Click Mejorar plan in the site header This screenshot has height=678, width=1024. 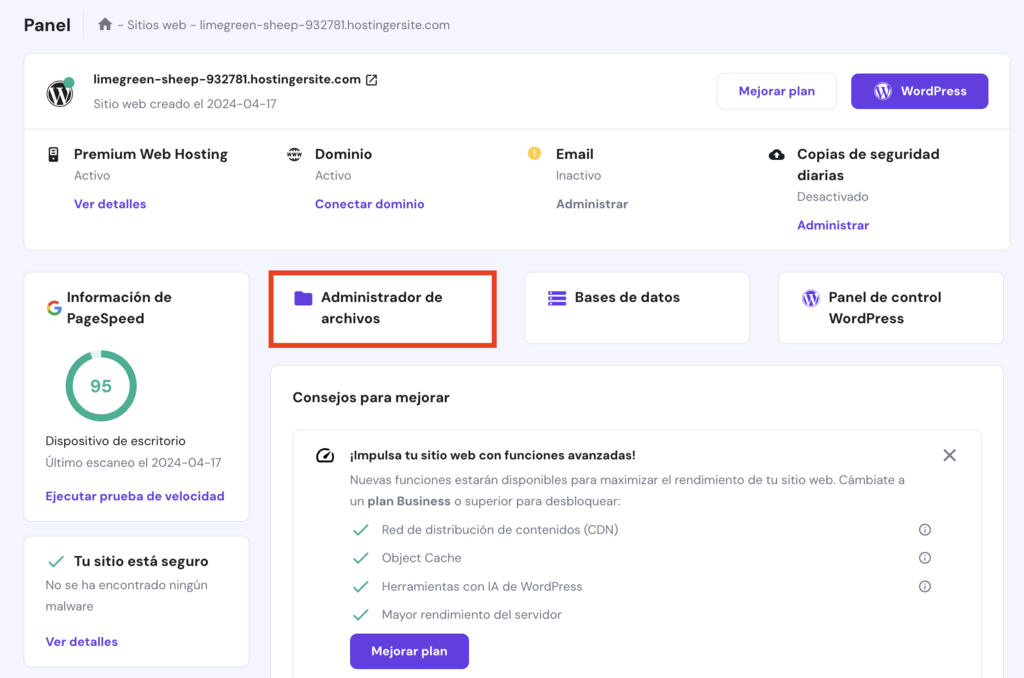coord(777,90)
